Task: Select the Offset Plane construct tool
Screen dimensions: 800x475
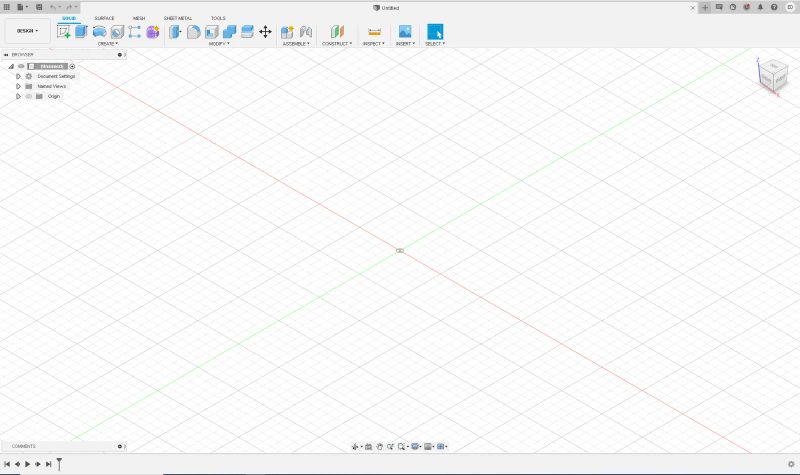Action: [x=337, y=32]
